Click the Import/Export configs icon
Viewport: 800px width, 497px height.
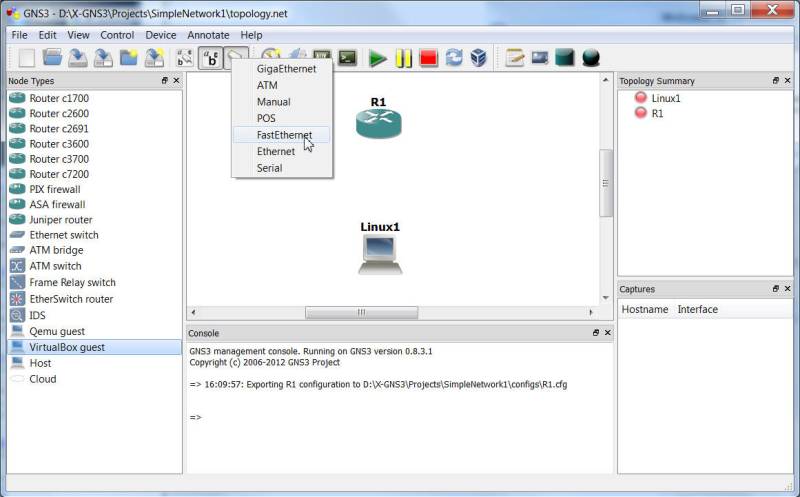[154, 58]
